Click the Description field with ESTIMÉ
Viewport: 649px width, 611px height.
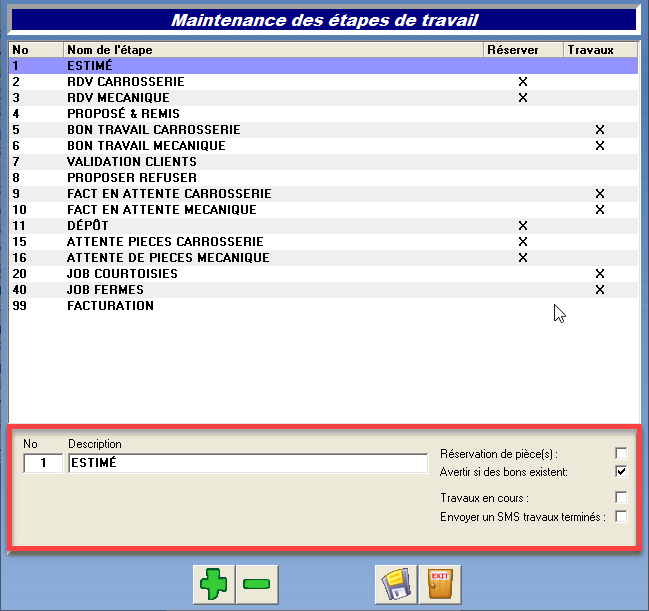click(248, 463)
